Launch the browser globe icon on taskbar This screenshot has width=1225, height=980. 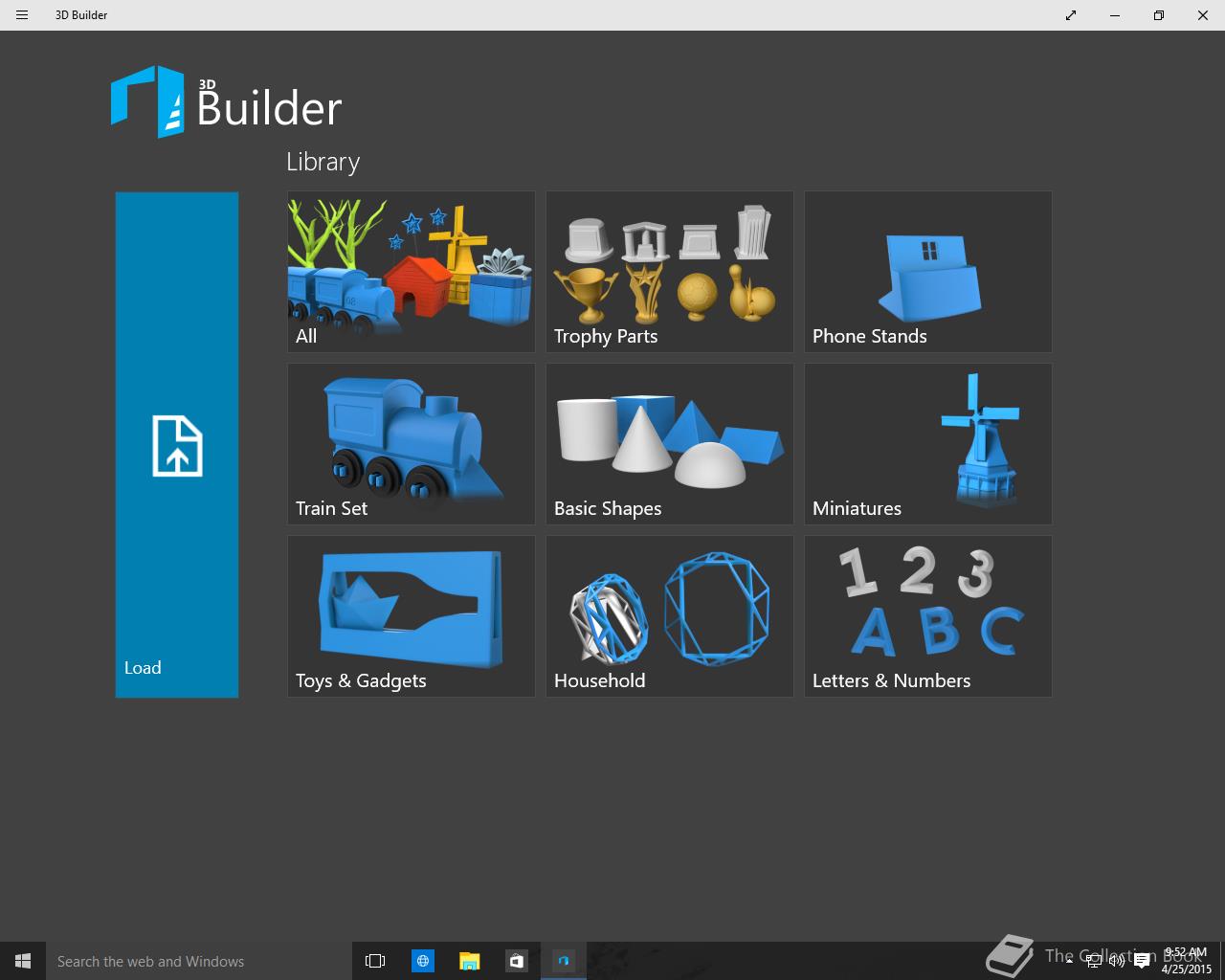422,961
